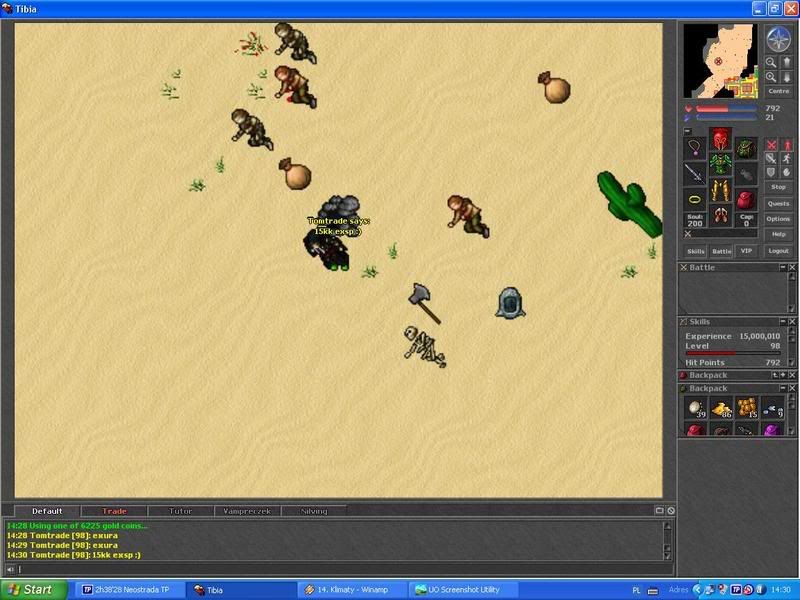Collapse the inventory panel with minus button
Viewport: 800px width, 600px height.
pyautogui.click(x=687, y=131)
